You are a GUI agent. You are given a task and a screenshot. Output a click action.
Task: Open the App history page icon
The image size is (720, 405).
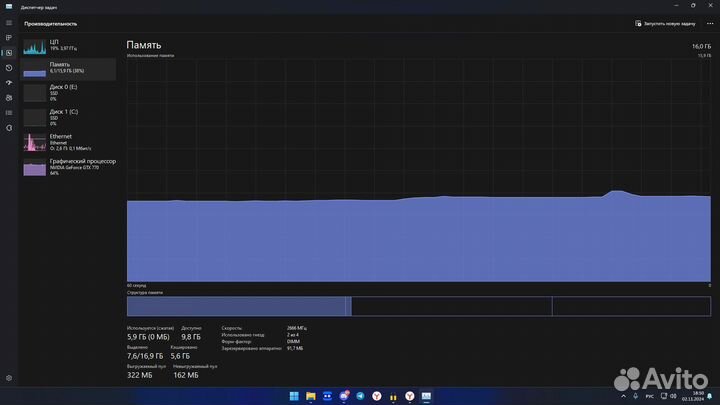[9, 68]
